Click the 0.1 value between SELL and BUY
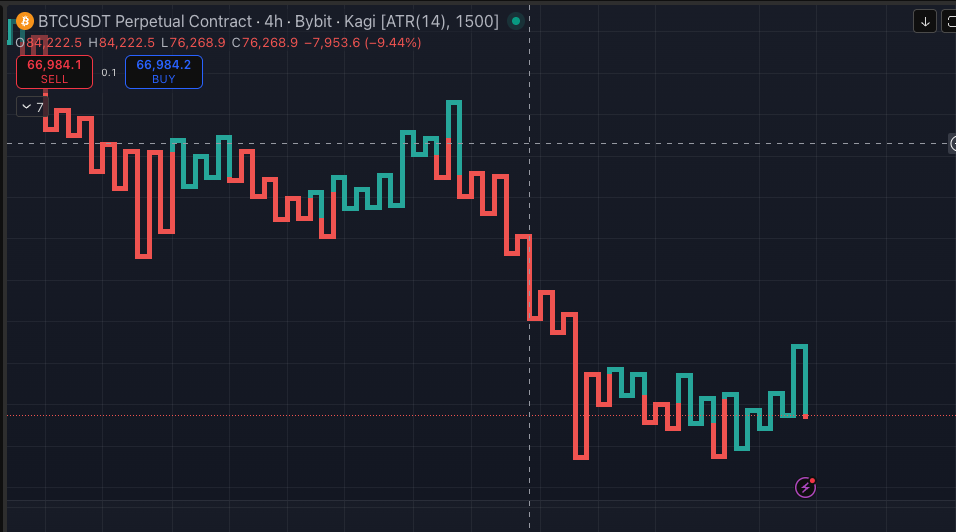956x532 pixels. 109,72
